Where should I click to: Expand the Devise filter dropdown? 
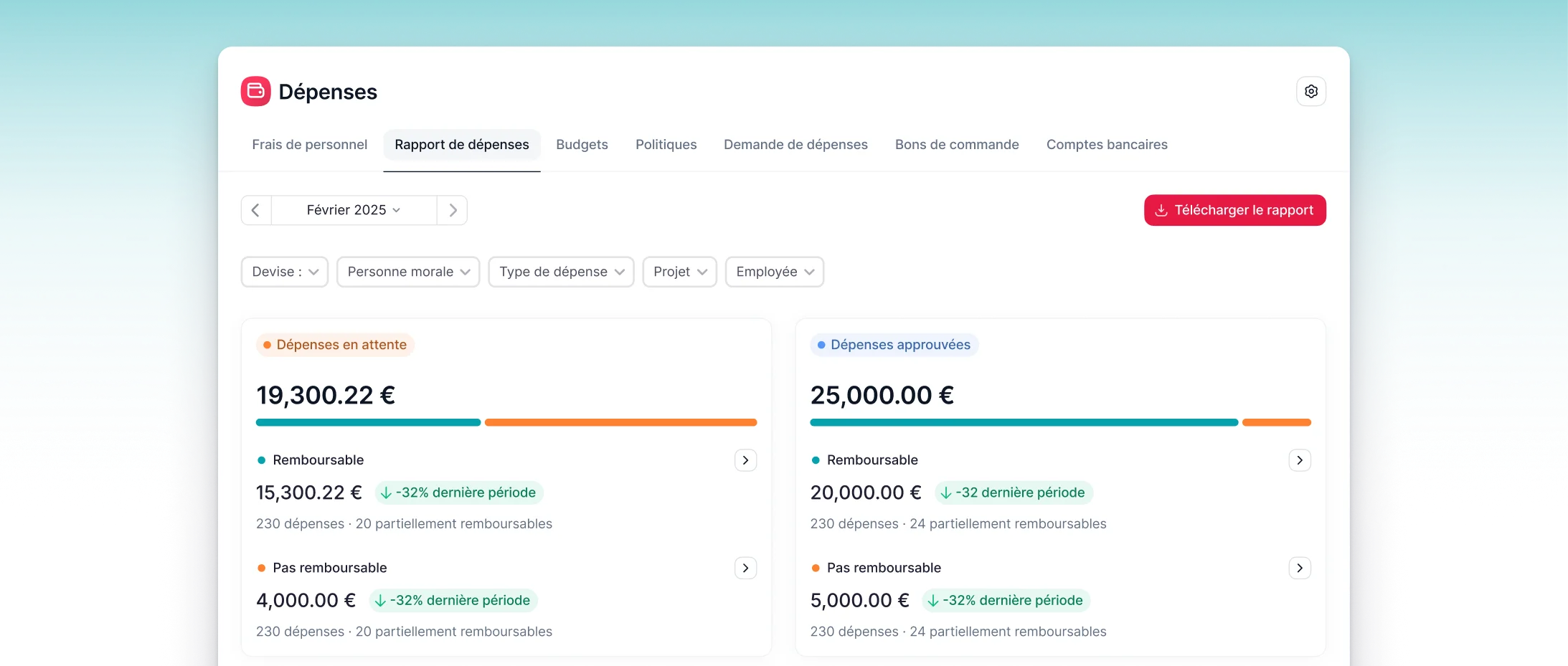point(285,272)
